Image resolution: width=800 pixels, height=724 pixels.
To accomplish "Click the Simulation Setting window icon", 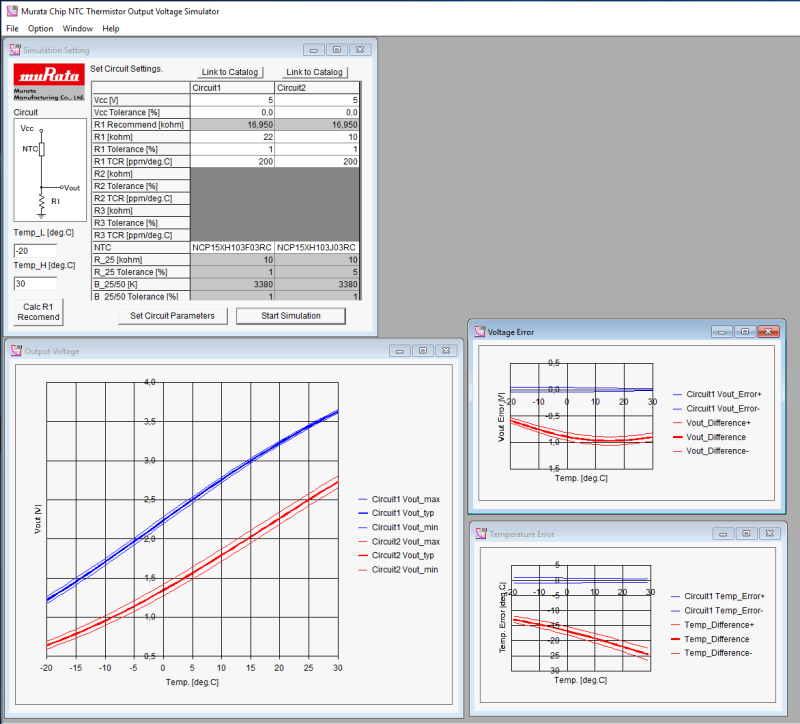I will 14,50.
